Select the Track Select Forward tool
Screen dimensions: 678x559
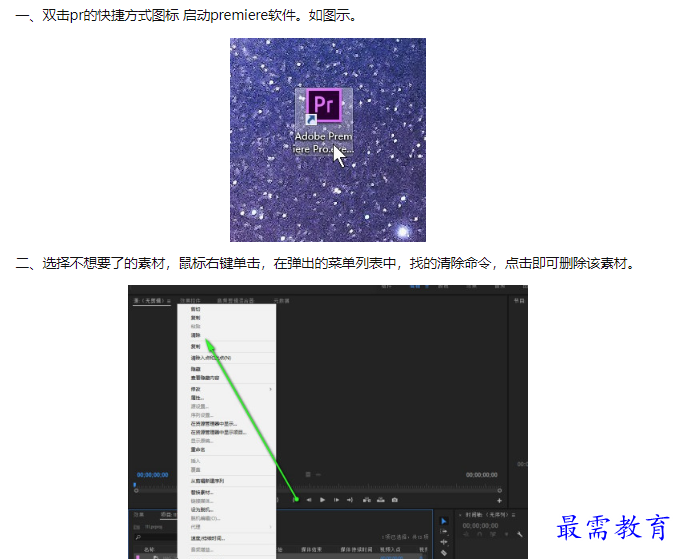(443, 531)
